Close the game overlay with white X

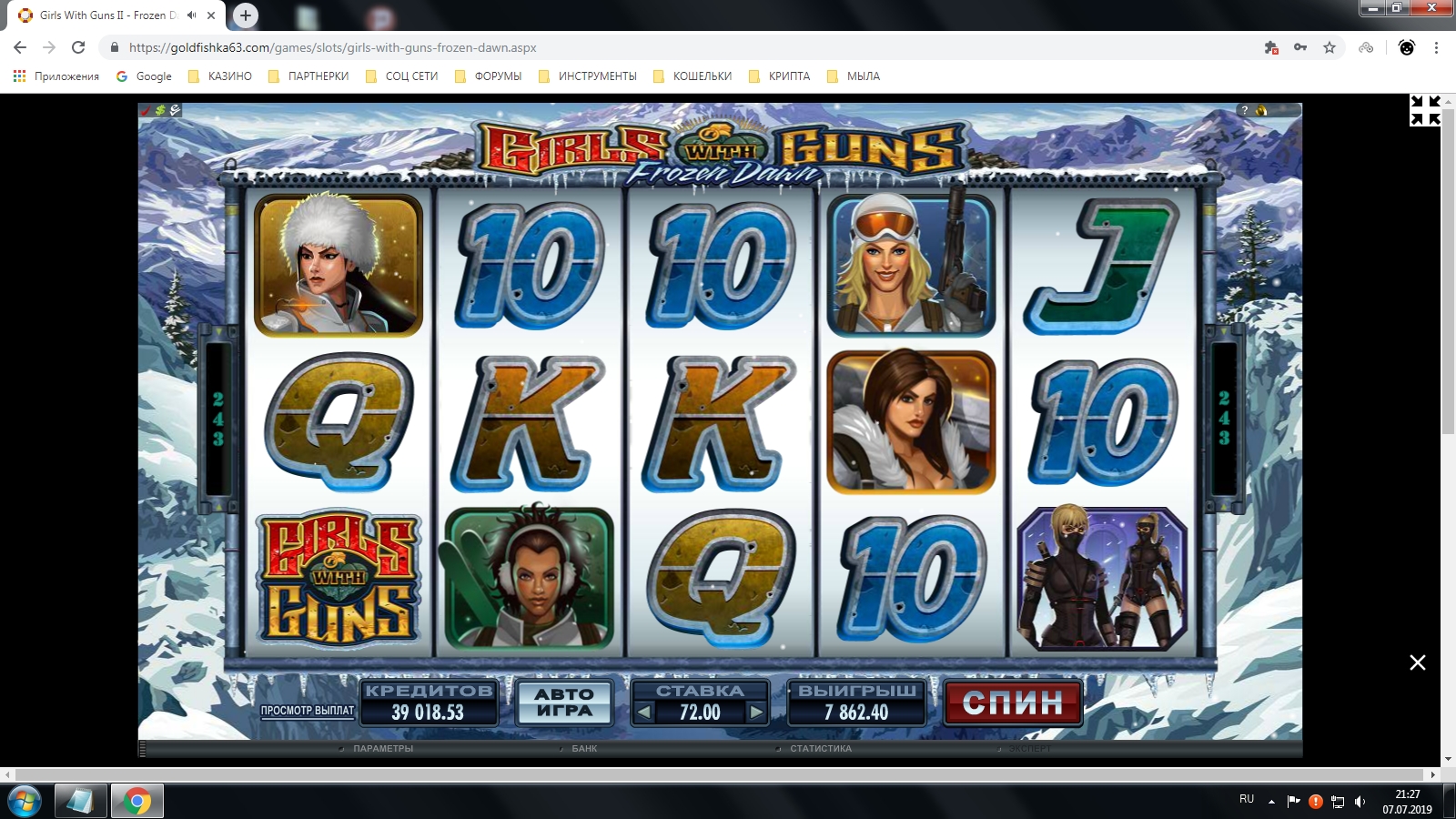point(1418,662)
